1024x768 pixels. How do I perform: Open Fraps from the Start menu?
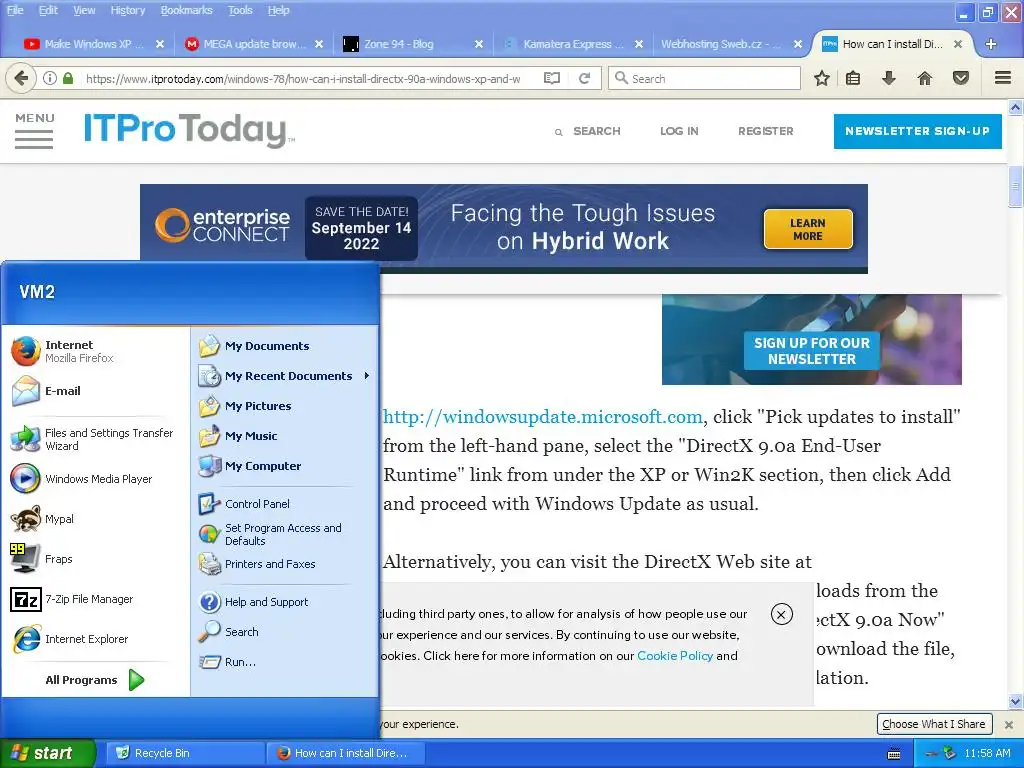pyautogui.click(x=96, y=559)
